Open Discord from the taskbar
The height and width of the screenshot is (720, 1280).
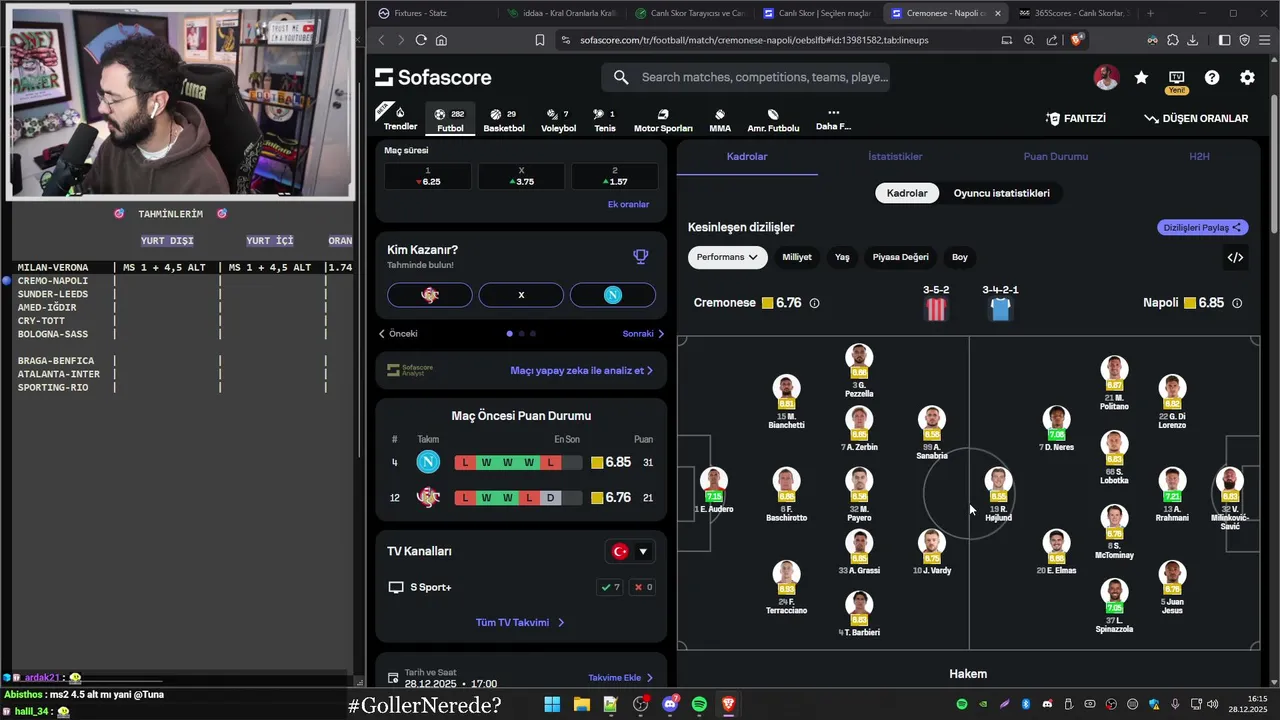click(670, 704)
